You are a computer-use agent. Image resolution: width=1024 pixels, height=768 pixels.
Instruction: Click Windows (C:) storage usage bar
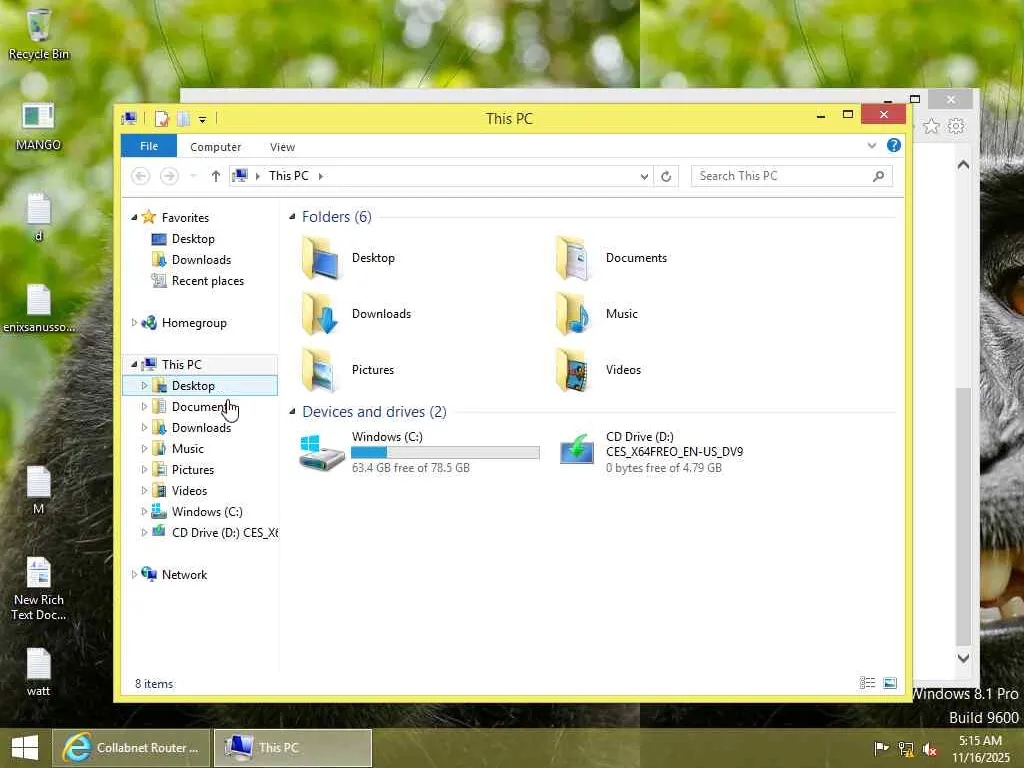pyautogui.click(x=445, y=453)
